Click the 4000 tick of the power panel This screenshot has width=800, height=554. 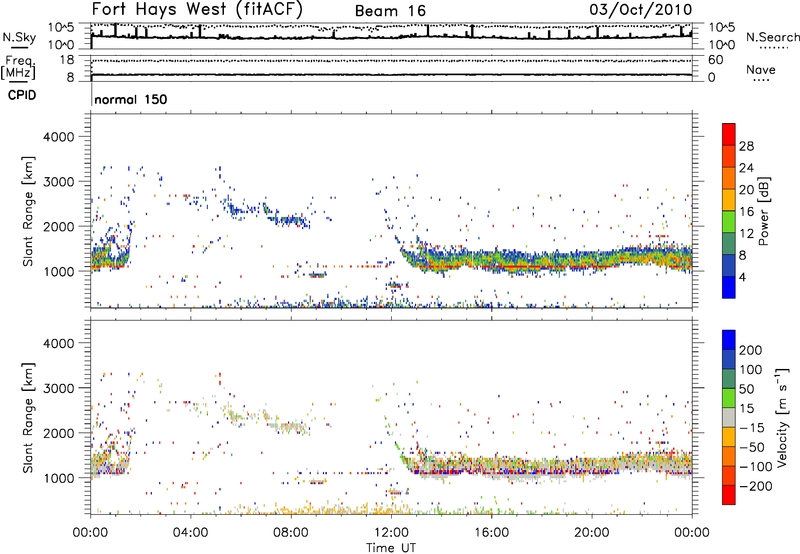(58, 137)
